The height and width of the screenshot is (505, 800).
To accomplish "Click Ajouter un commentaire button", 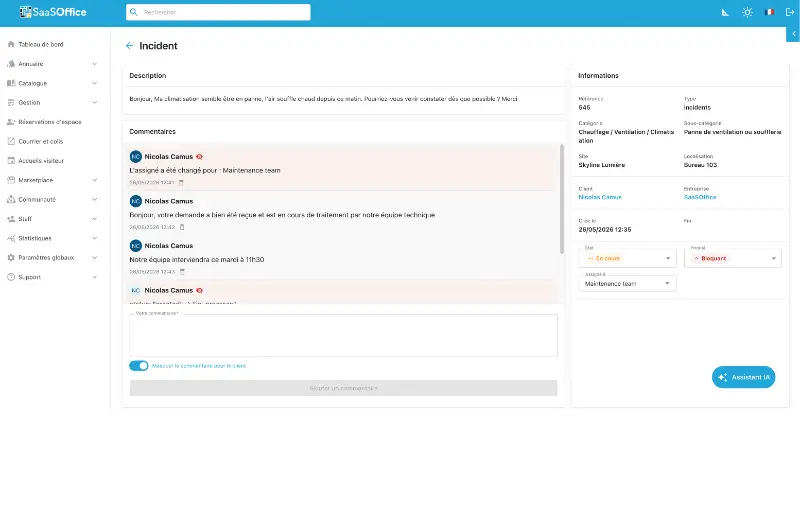I will click(343, 388).
